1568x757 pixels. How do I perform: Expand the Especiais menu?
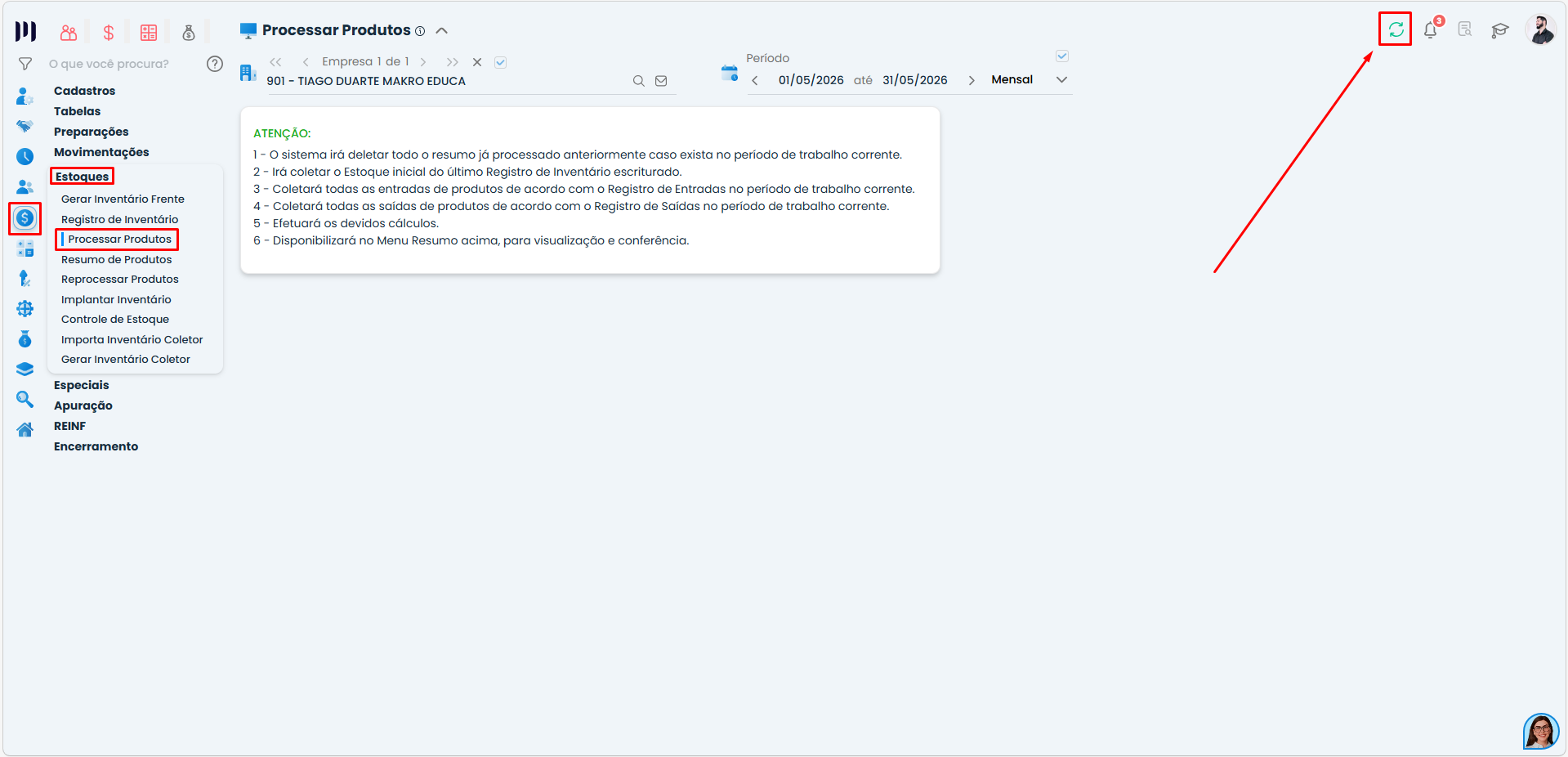82,385
